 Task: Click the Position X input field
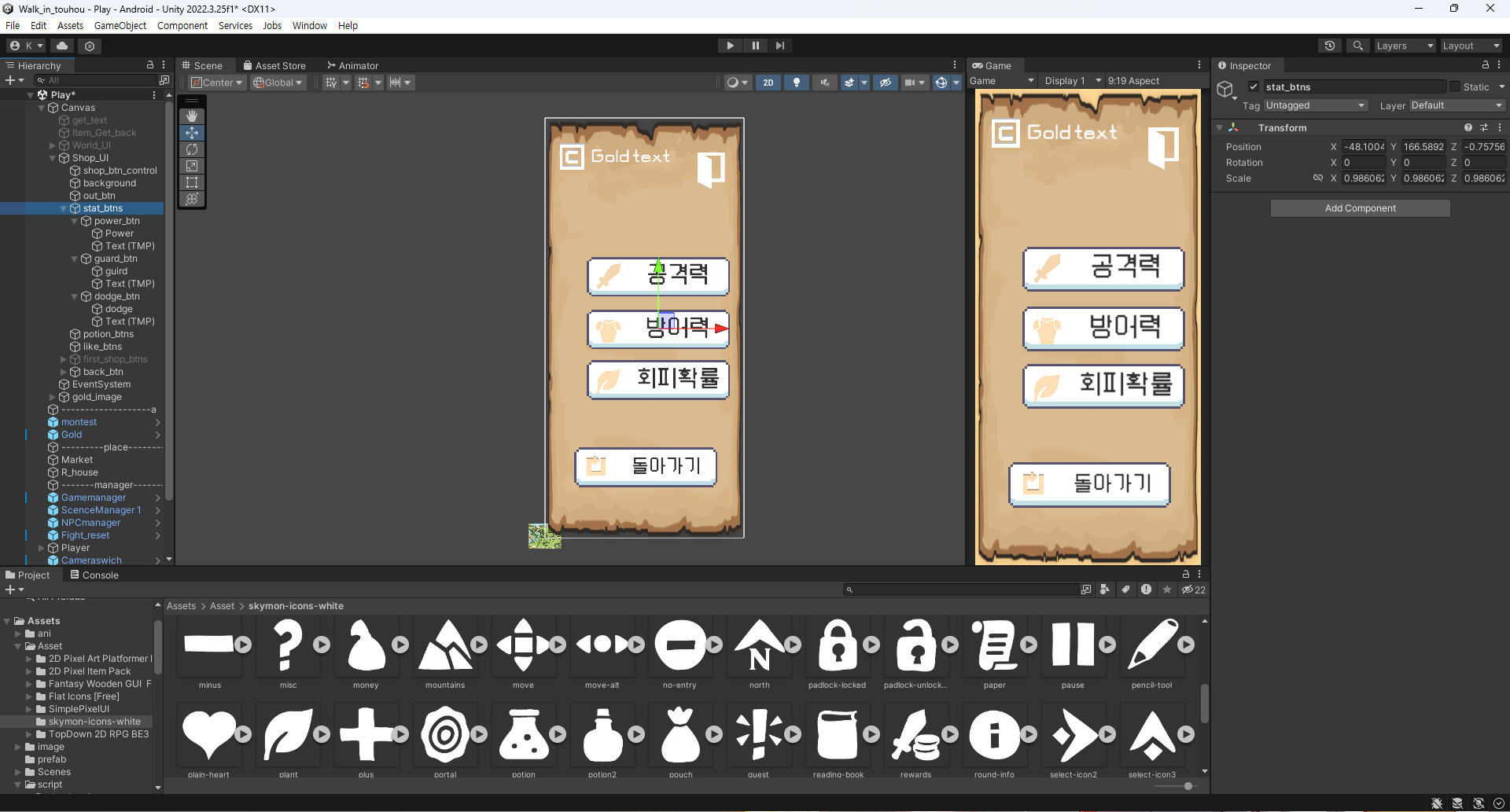(1364, 147)
